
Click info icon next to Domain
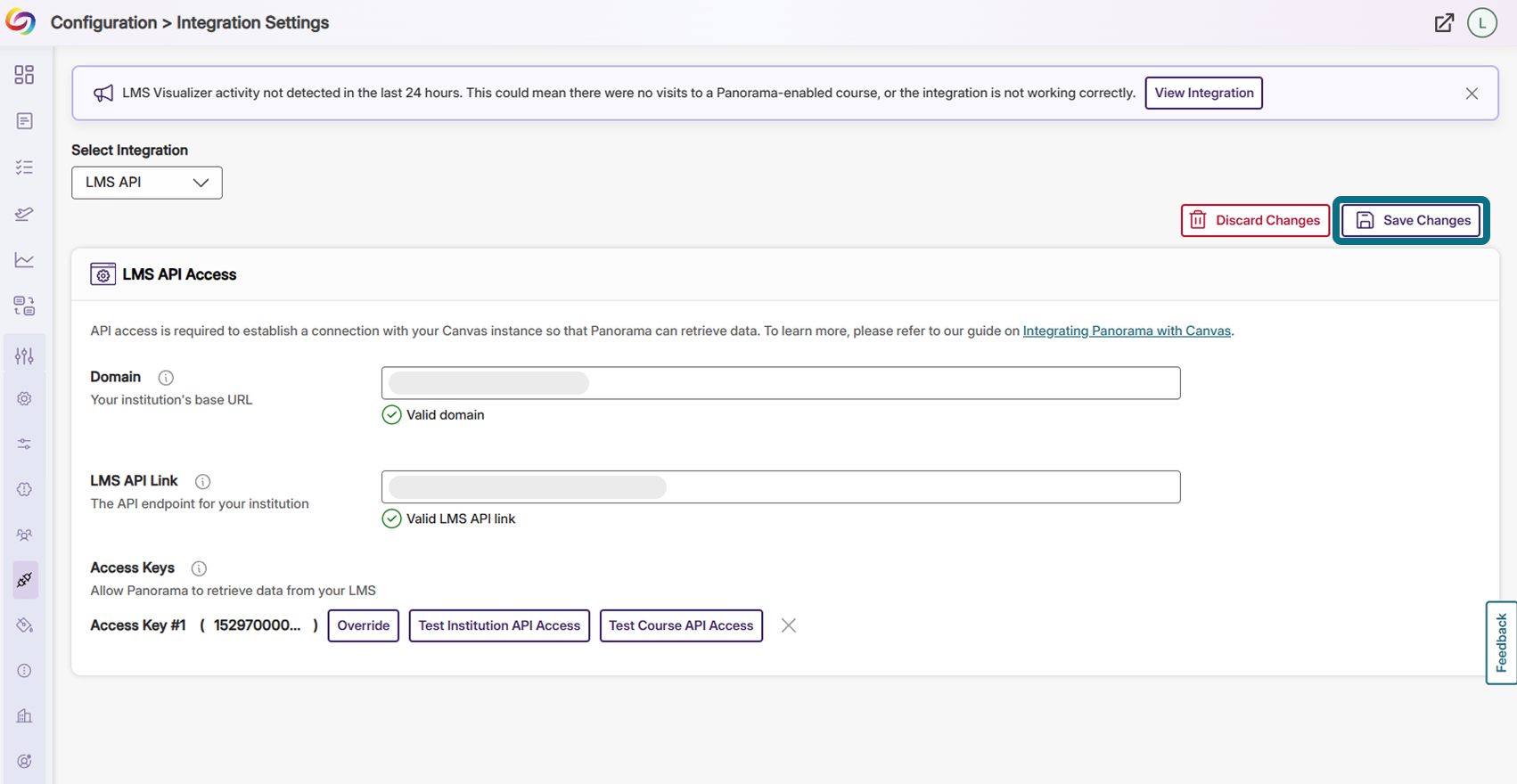pyautogui.click(x=166, y=378)
